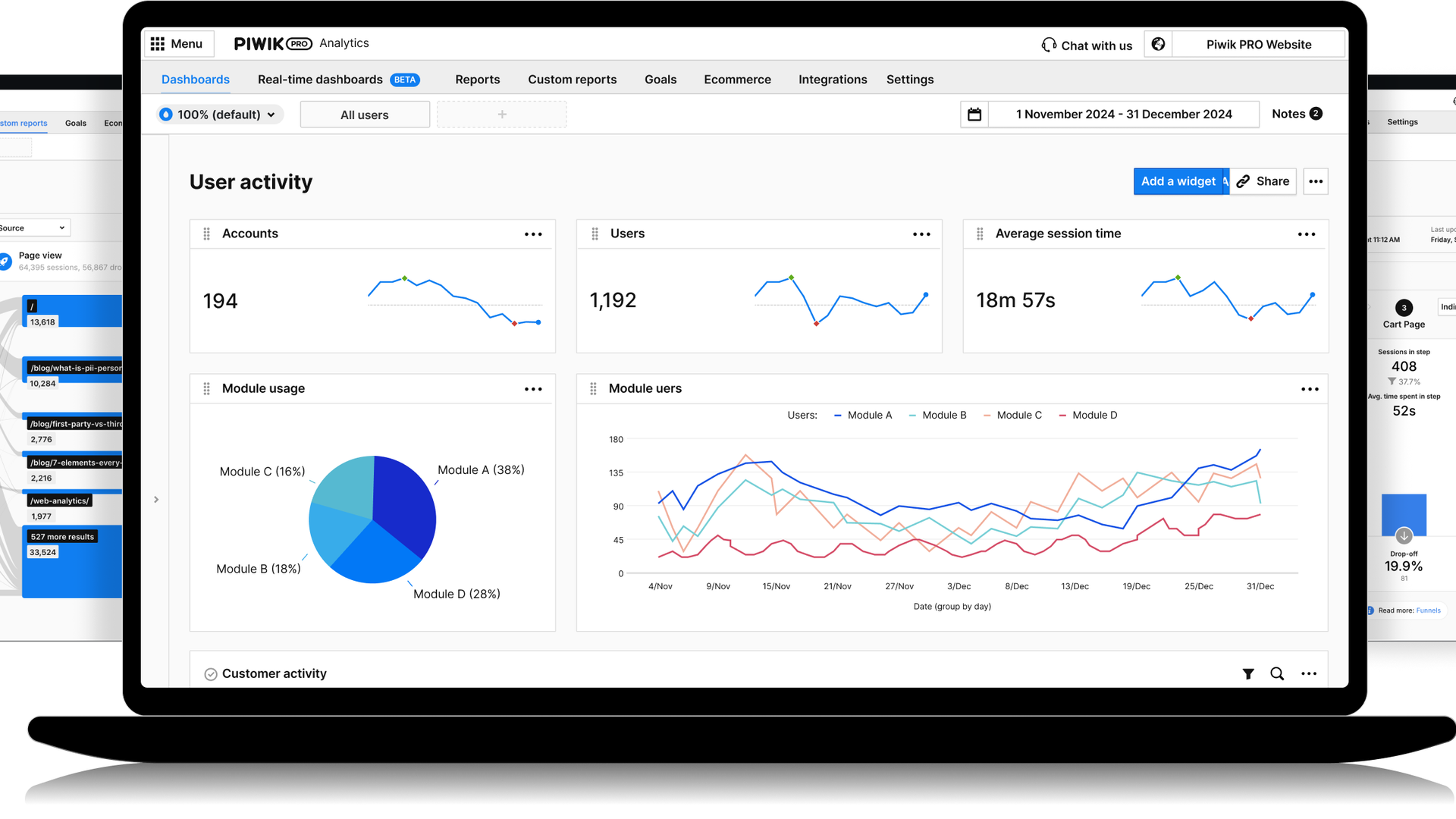The width and height of the screenshot is (1456, 819).
Task: Open Notes showing badge 2
Action: click(x=1296, y=114)
